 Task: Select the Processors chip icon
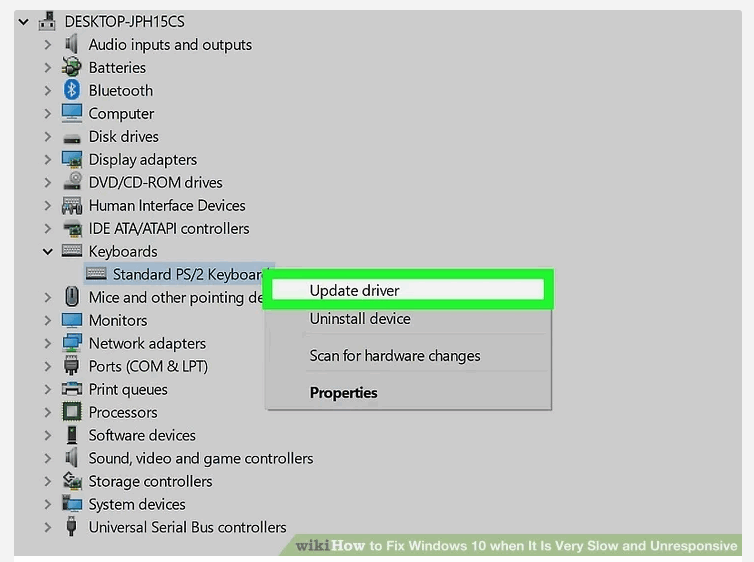72,412
